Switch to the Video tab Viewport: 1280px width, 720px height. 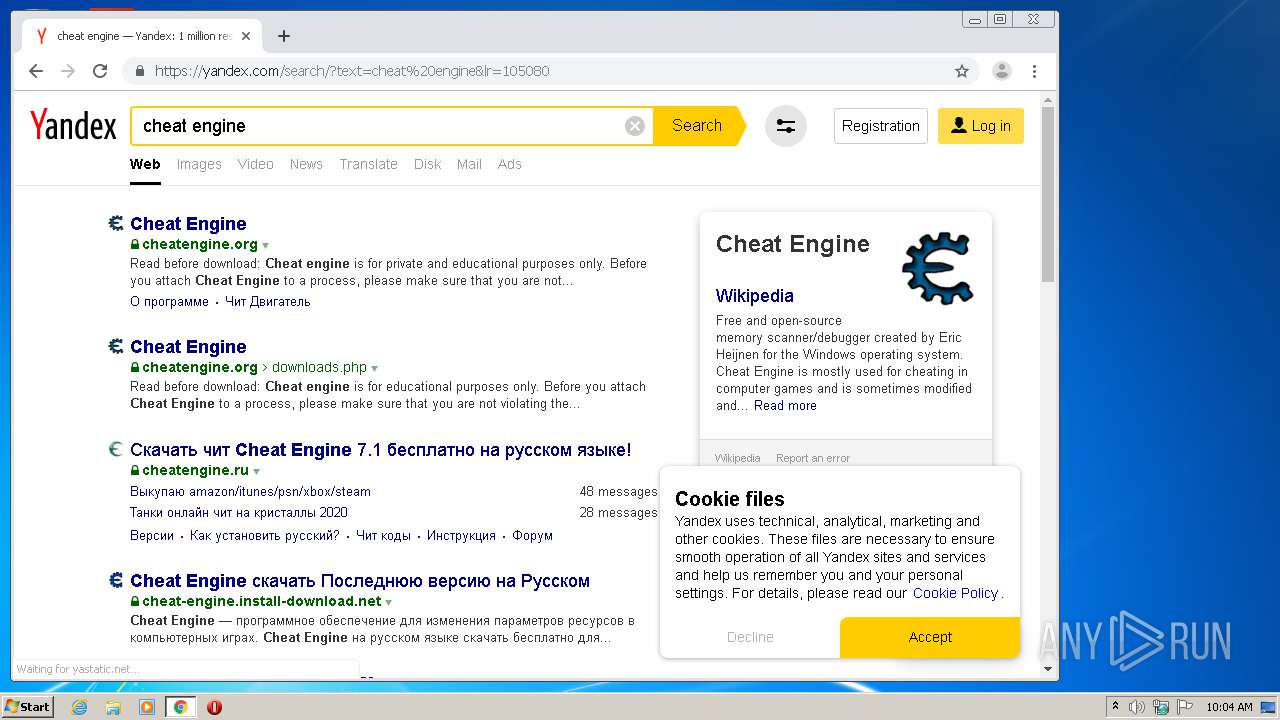(x=255, y=164)
